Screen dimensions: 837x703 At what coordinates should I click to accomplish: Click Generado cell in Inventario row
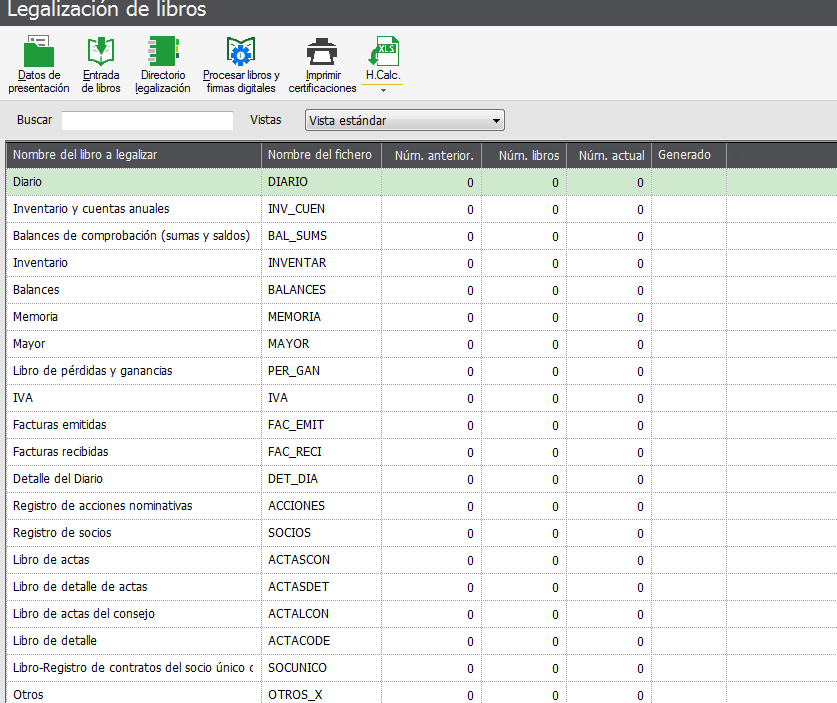[x=689, y=263]
